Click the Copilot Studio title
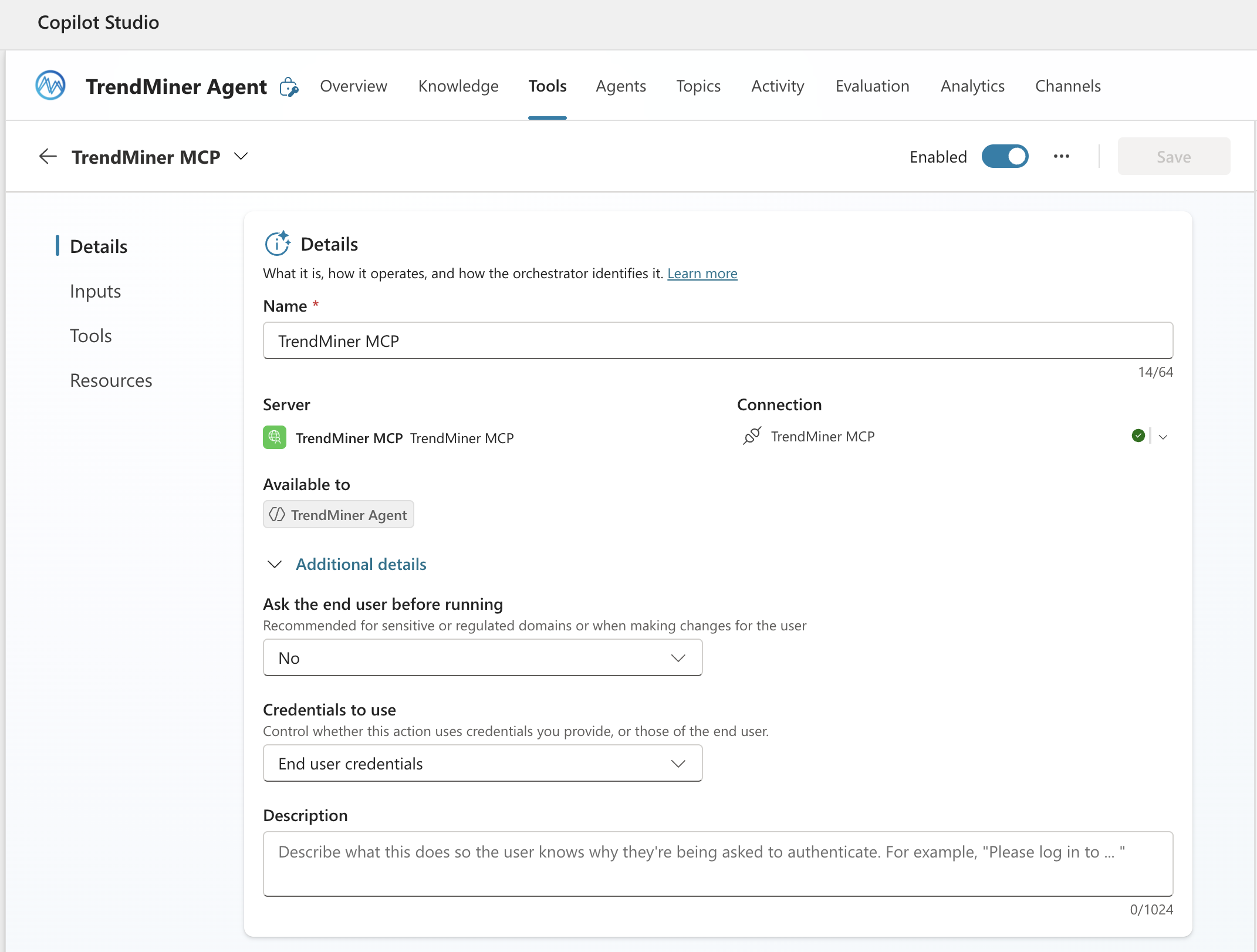 [98, 22]
